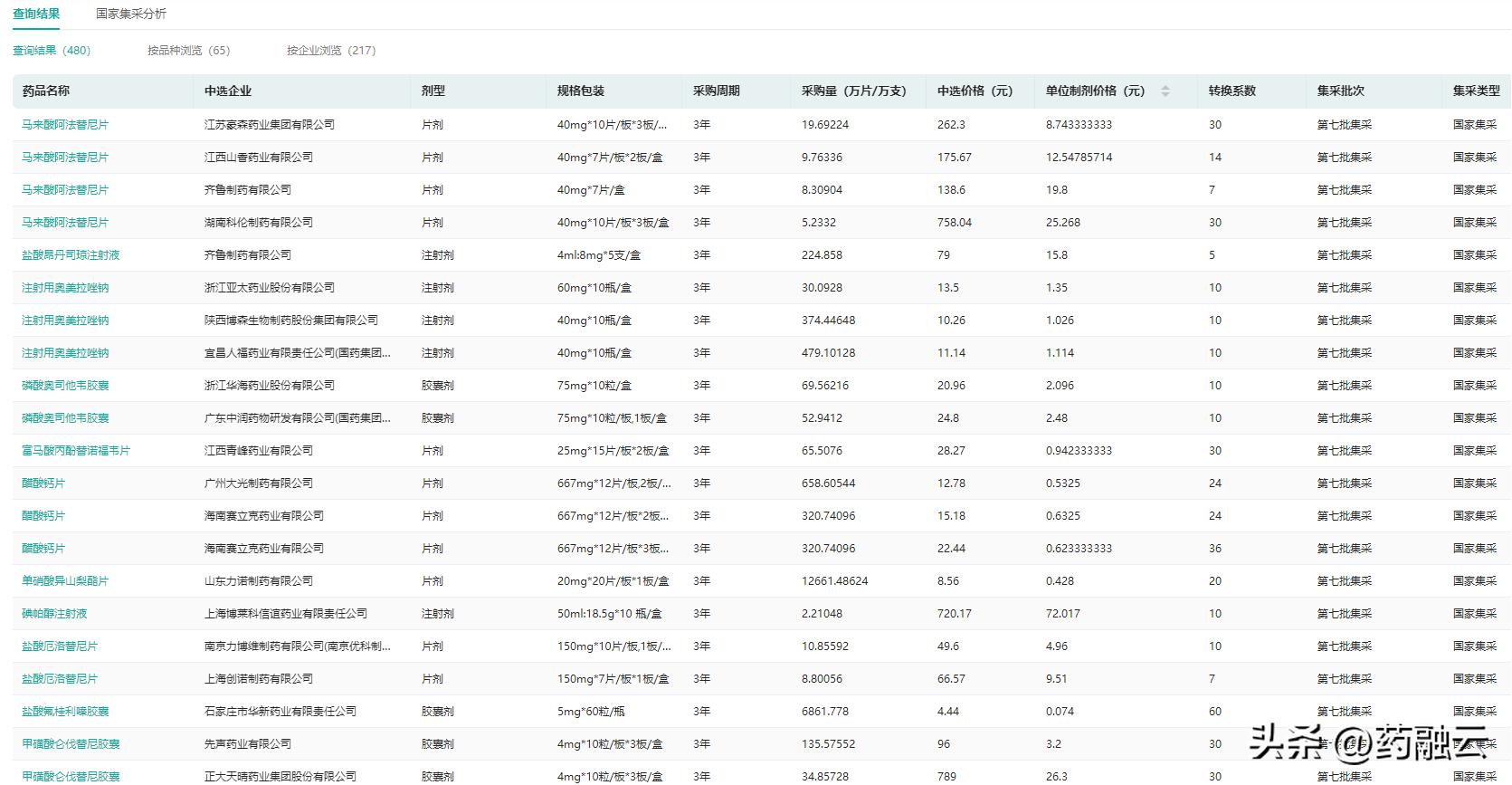Open 磷酸奥司他韦胶囊 link for 浙江华海药业
Image resolution: width=1512 pixels, height=785 pixels.
65,386
